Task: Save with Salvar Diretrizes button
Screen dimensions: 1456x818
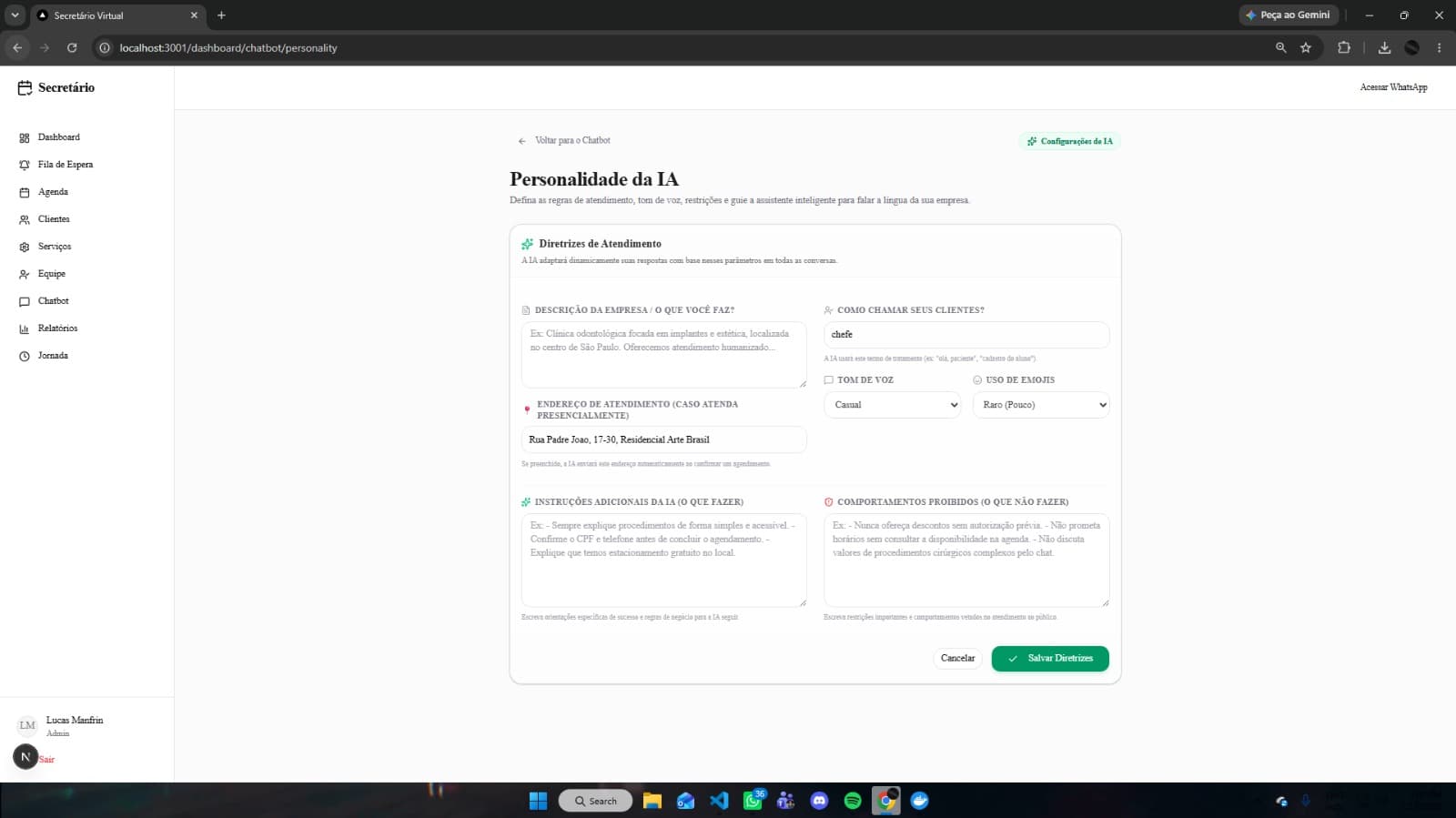Action: [1050, 658]
